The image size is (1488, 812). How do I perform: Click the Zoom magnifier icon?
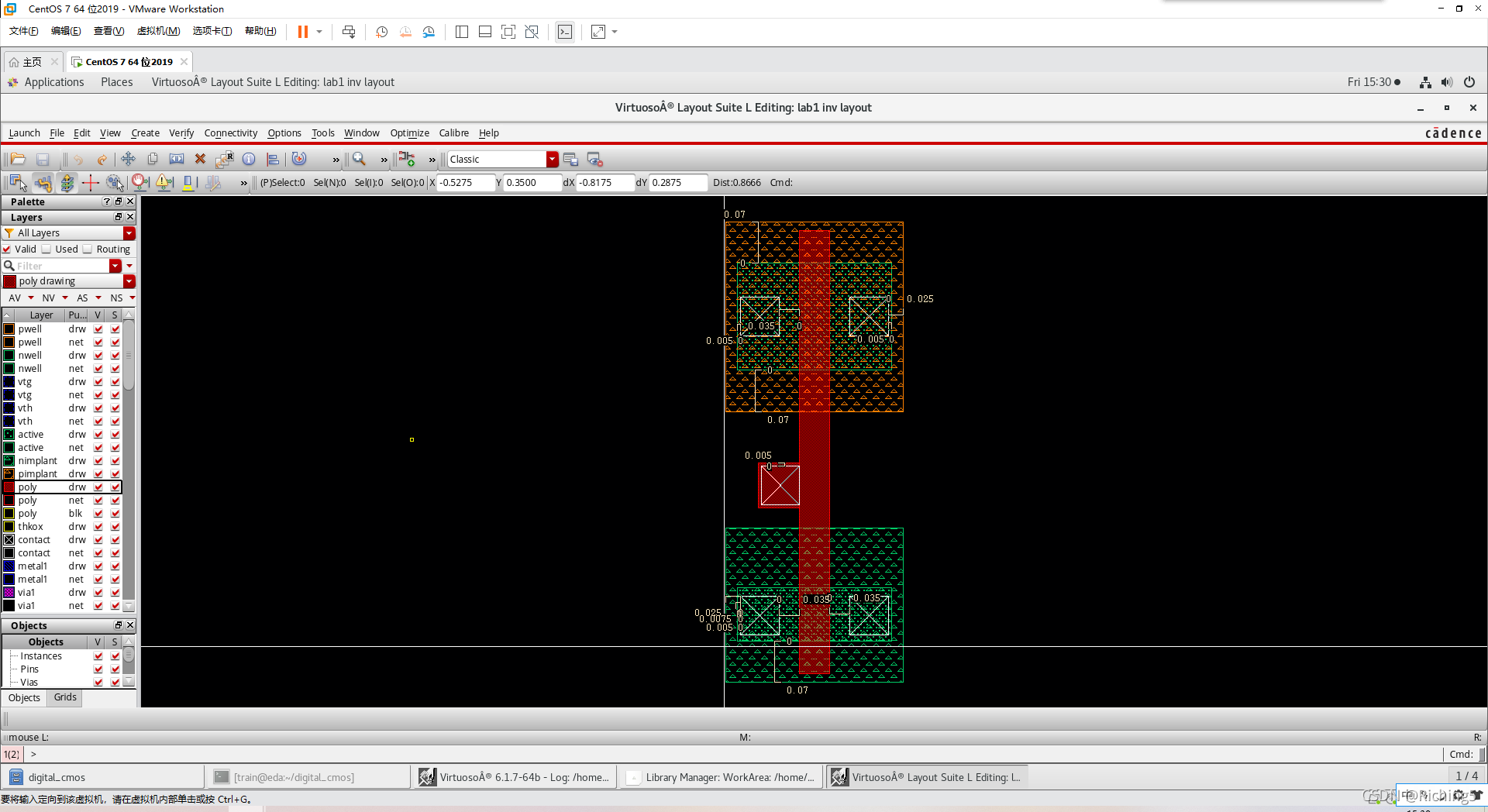359,160
